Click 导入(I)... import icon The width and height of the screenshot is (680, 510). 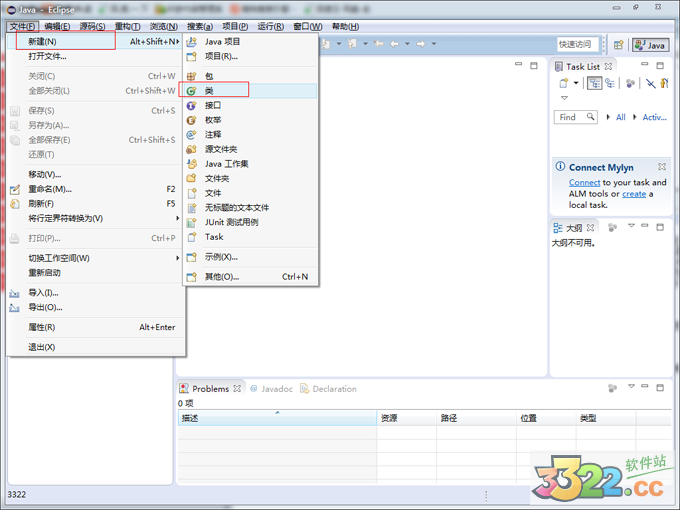(15, 293)
